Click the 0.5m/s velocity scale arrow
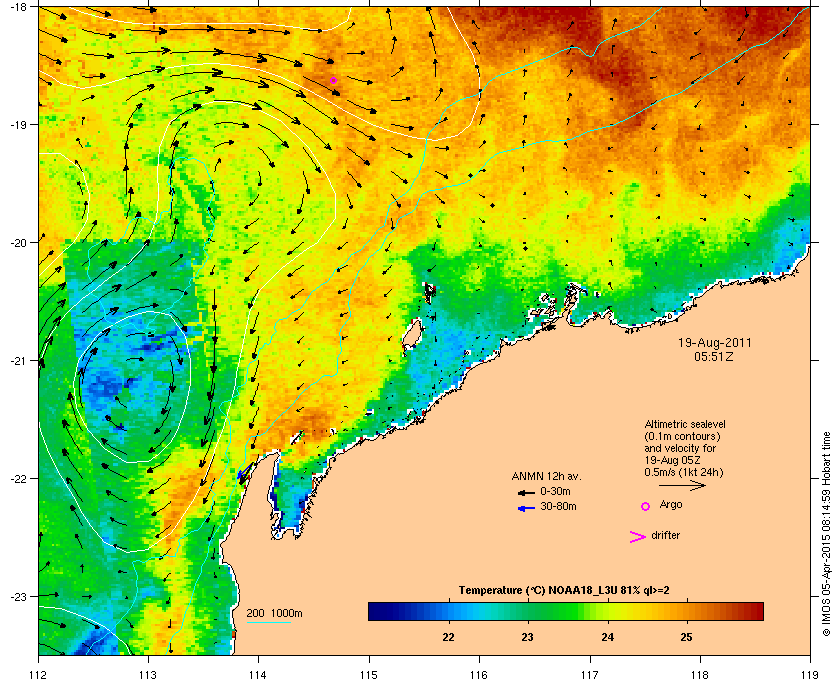840x680 pixels. click(682, 485)
